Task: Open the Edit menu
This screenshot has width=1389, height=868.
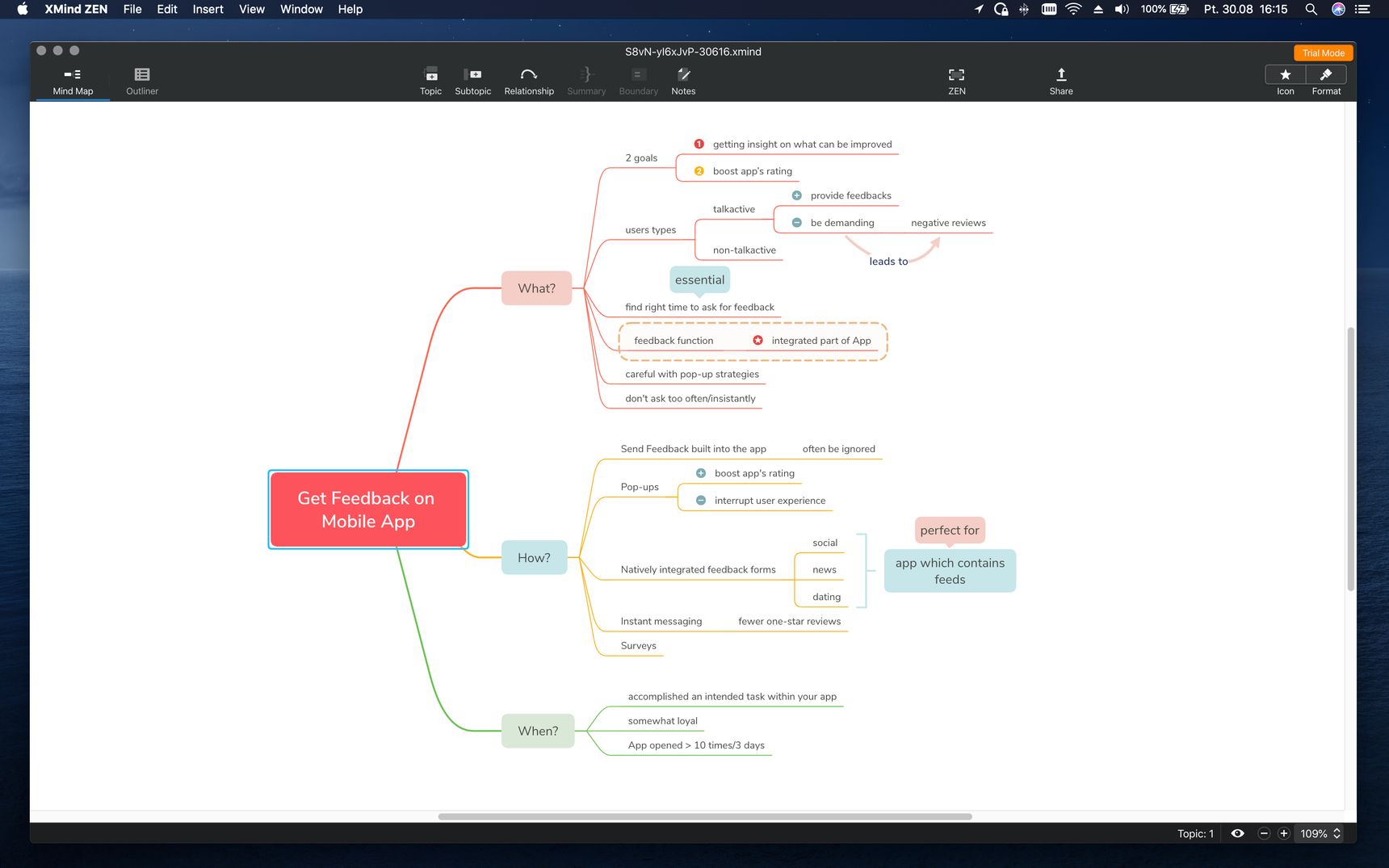Action: coord(167,9)
